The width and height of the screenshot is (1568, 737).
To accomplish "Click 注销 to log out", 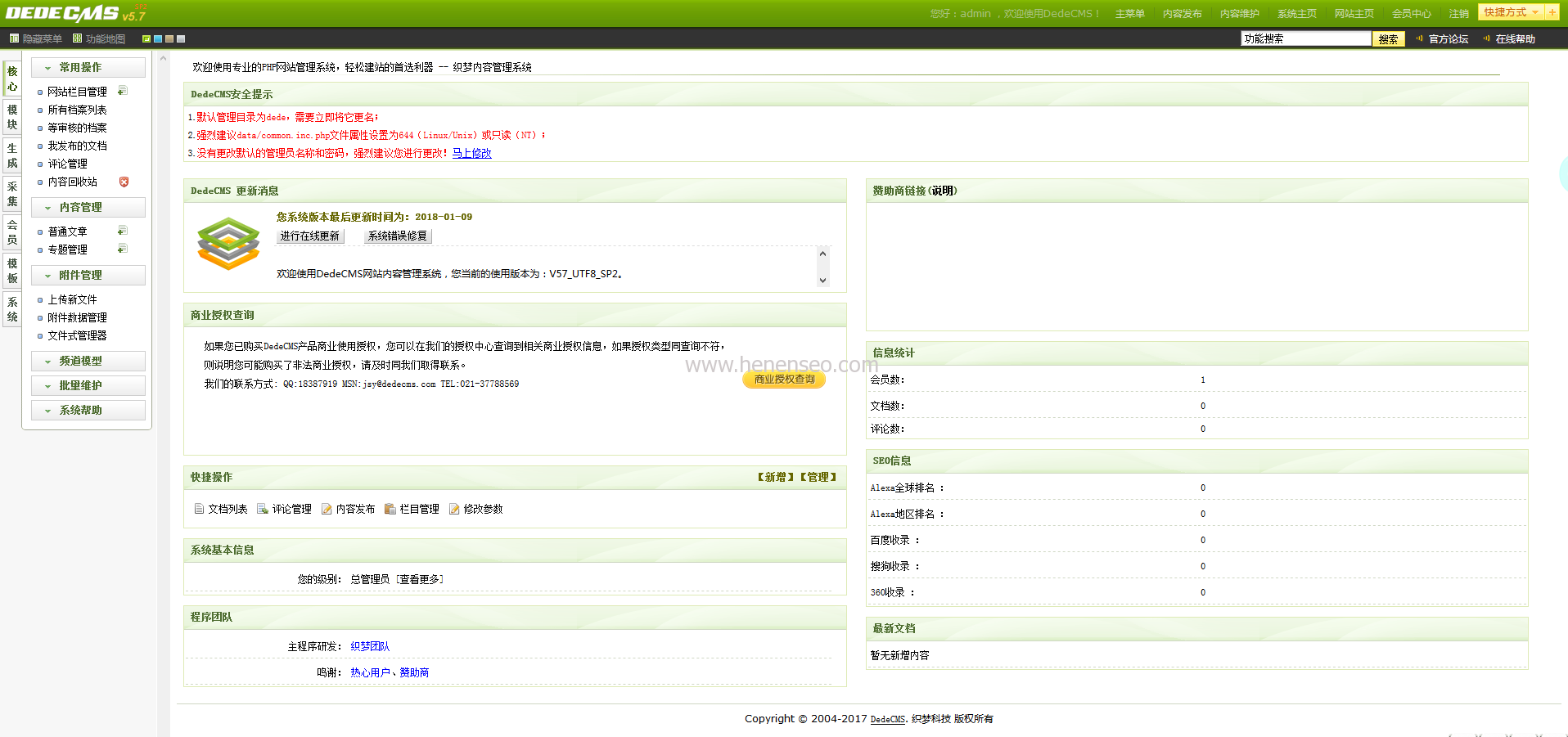I will [1459, 13].
